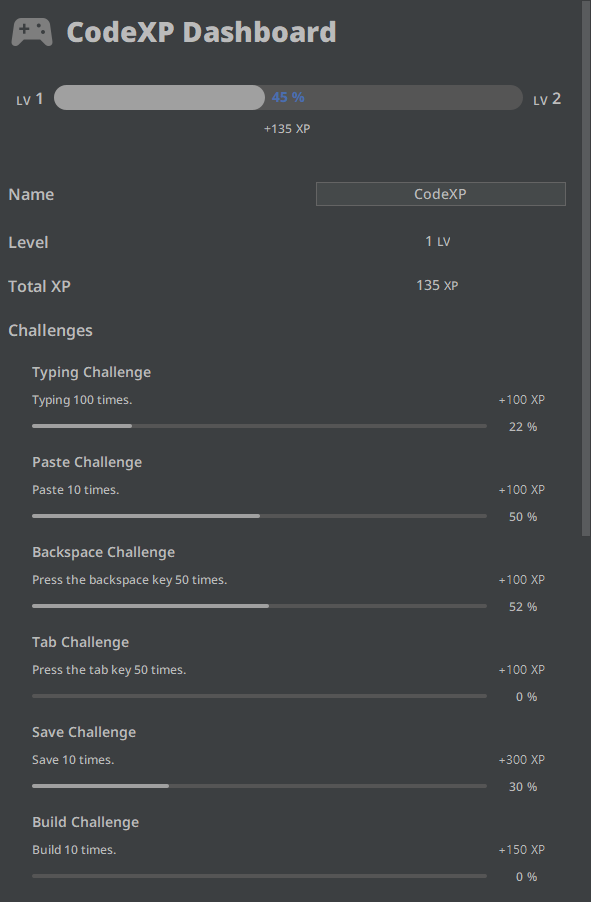Click the +100 XP reward on Tab Challenge
The height and width of the screenshot is (902, 591).
[x=520, y=669]
